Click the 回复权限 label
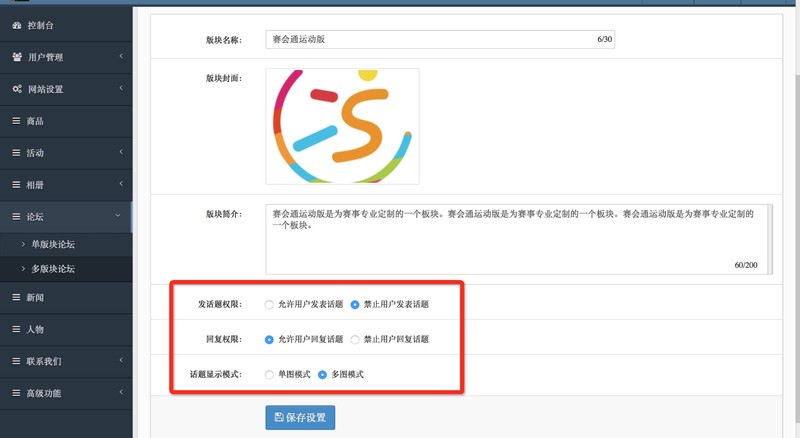800x438 pixels. click(x=224, y=339)
